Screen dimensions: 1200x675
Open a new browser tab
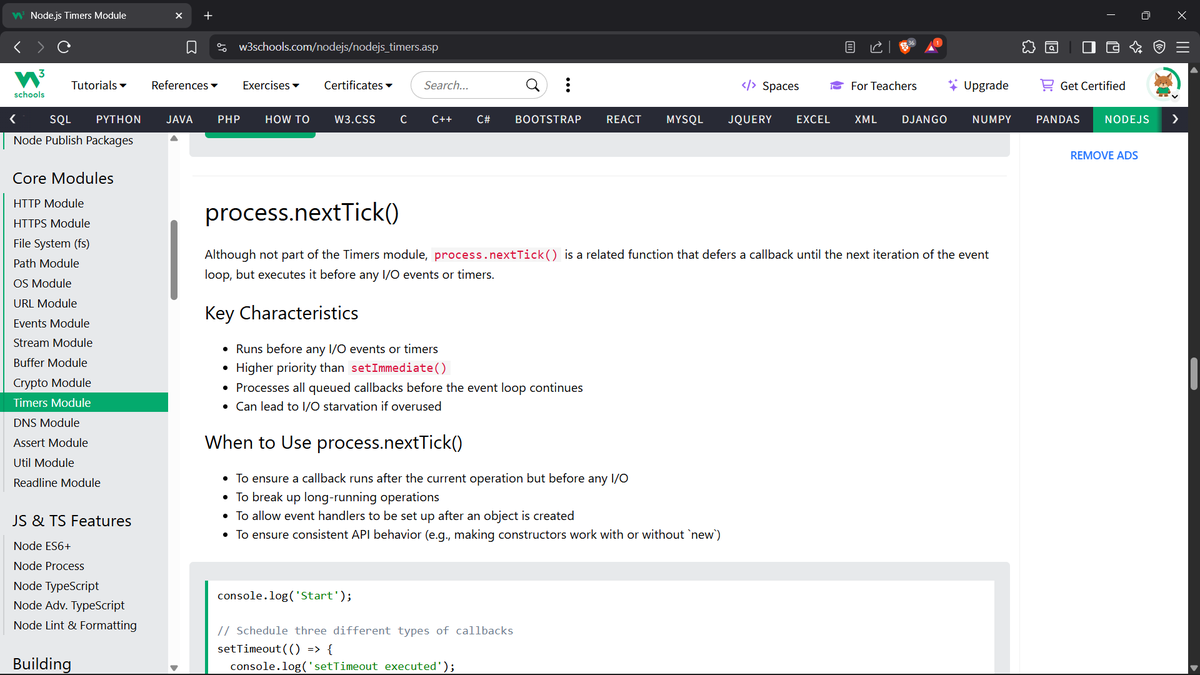click(208, 15)
